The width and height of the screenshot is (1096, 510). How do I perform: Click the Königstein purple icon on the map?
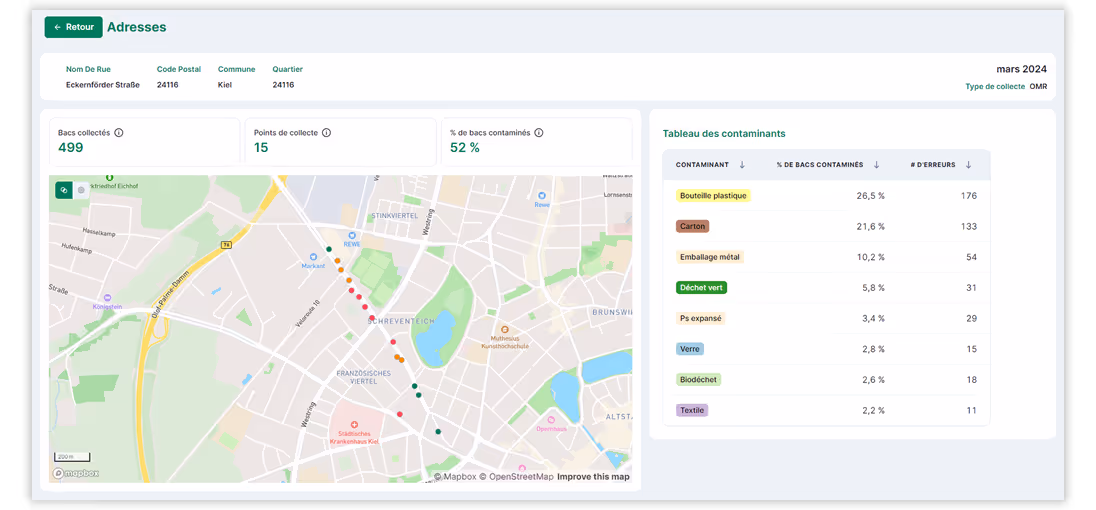pos(108,298)
